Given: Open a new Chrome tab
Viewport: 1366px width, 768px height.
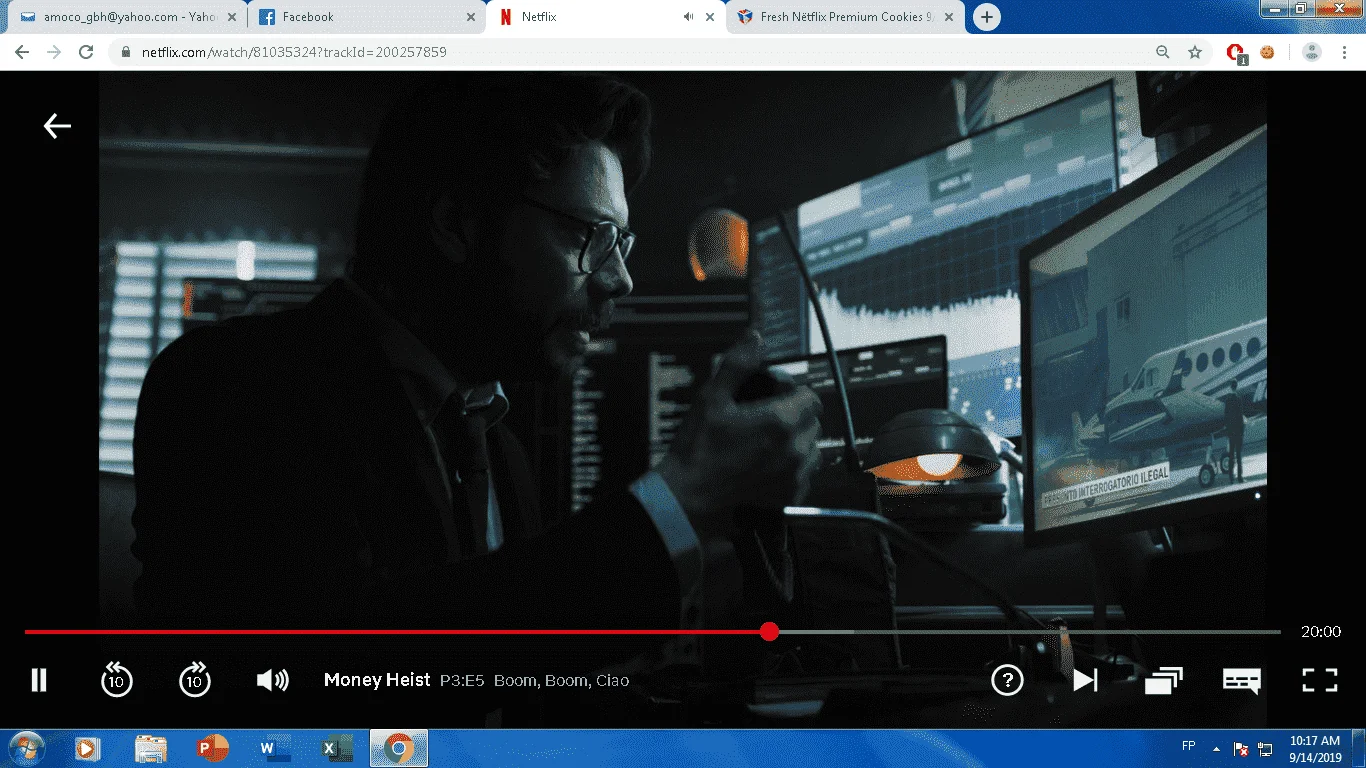Looking at the screenshot, I should 987,17.
